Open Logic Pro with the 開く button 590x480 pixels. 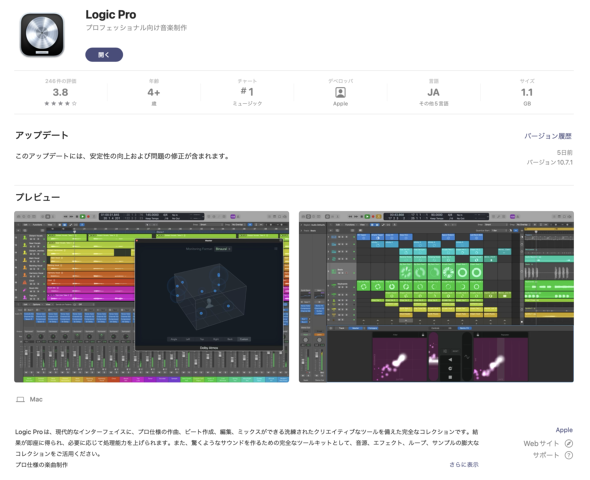pyautogui.click(x=104, y=55)
